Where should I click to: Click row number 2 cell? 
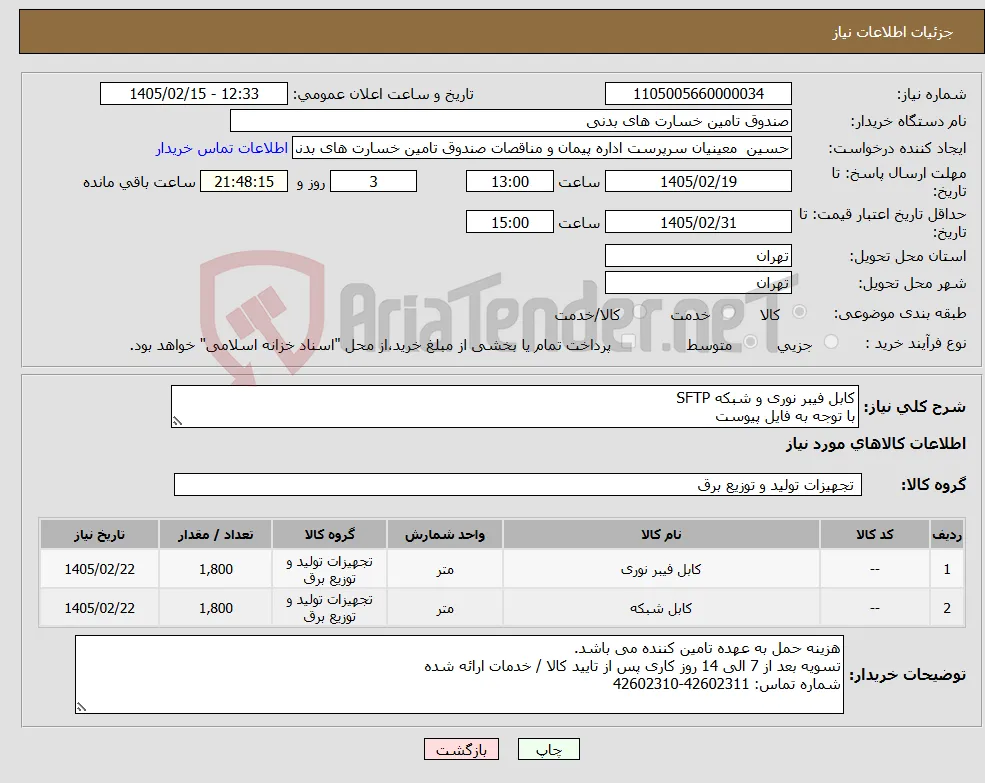click(947, 608)
